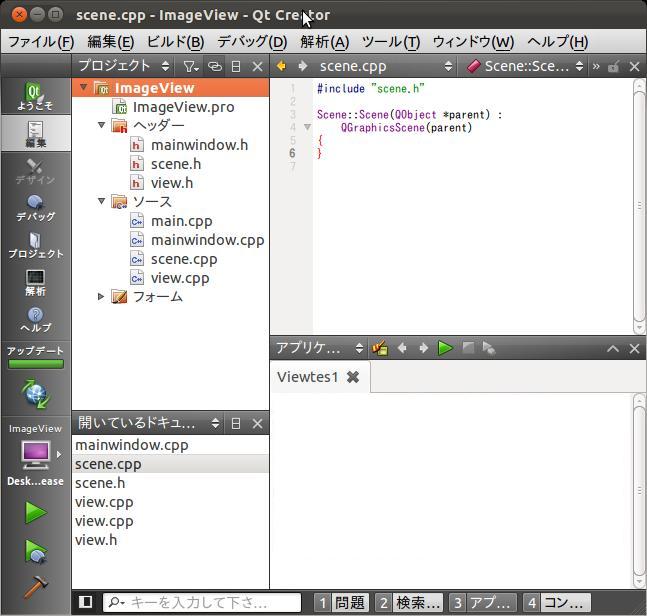
Task: Select mainwindow.cpp in open documents list
Action: coord(170,445)
